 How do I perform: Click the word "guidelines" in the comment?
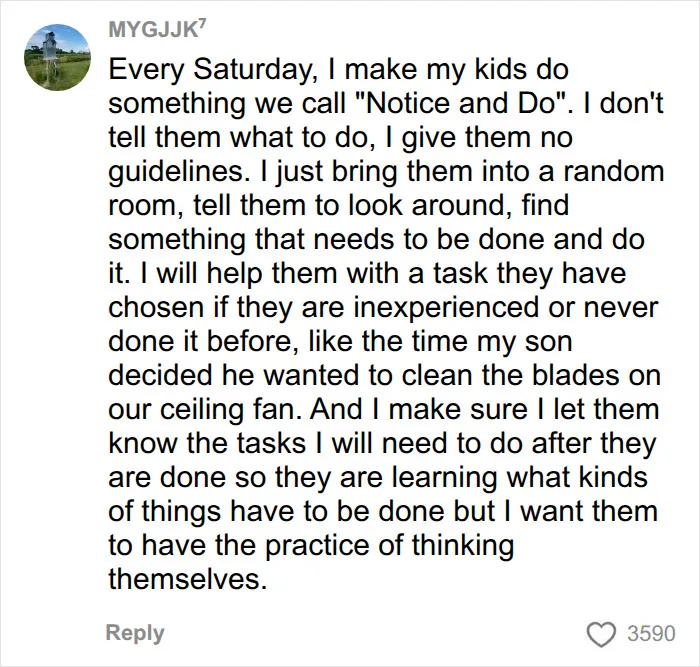176,172
